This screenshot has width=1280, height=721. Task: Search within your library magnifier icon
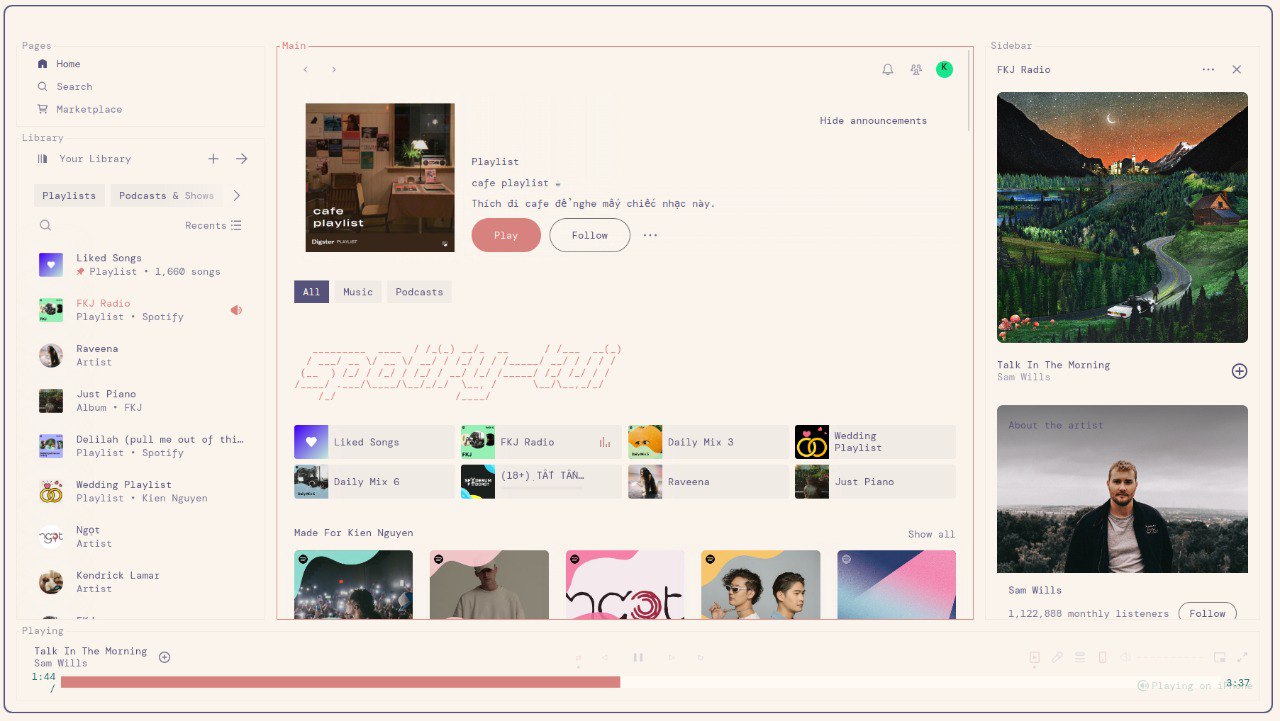pos(45,226)
